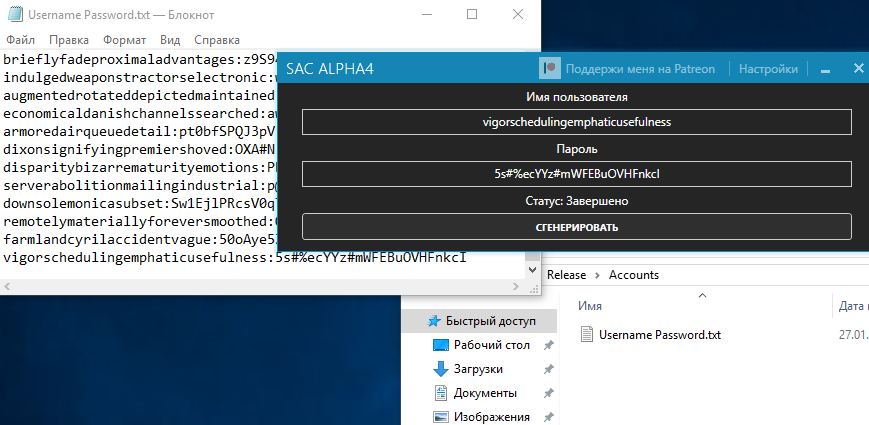Expand the chevron between Release and Accounts
The width and height of the screenshot is (869, 425).
tap(598, 275)
